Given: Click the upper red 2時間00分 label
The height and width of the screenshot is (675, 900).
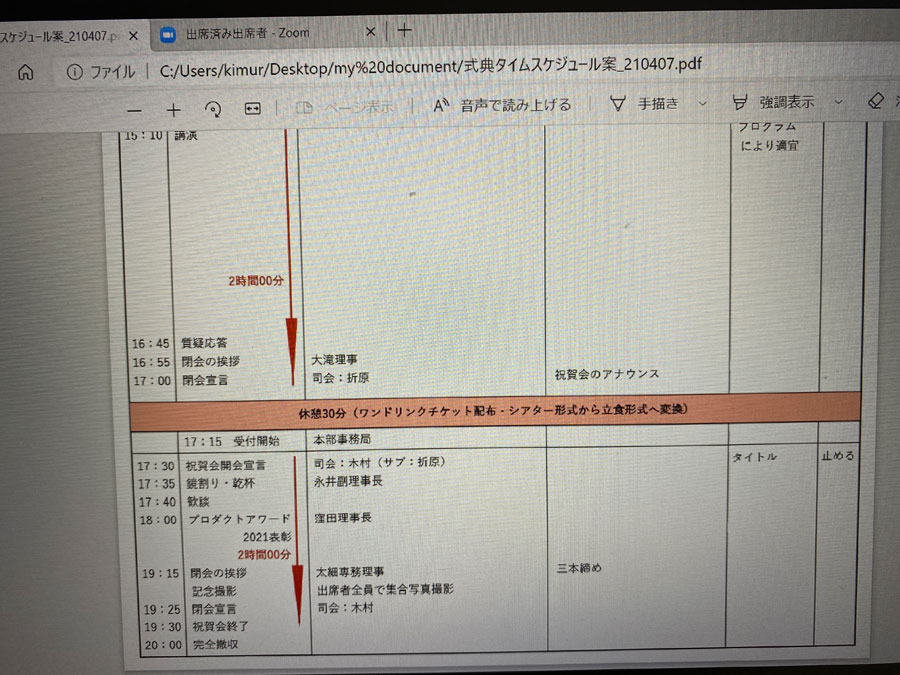Looking at the screenshot, I should pos(256,281).
